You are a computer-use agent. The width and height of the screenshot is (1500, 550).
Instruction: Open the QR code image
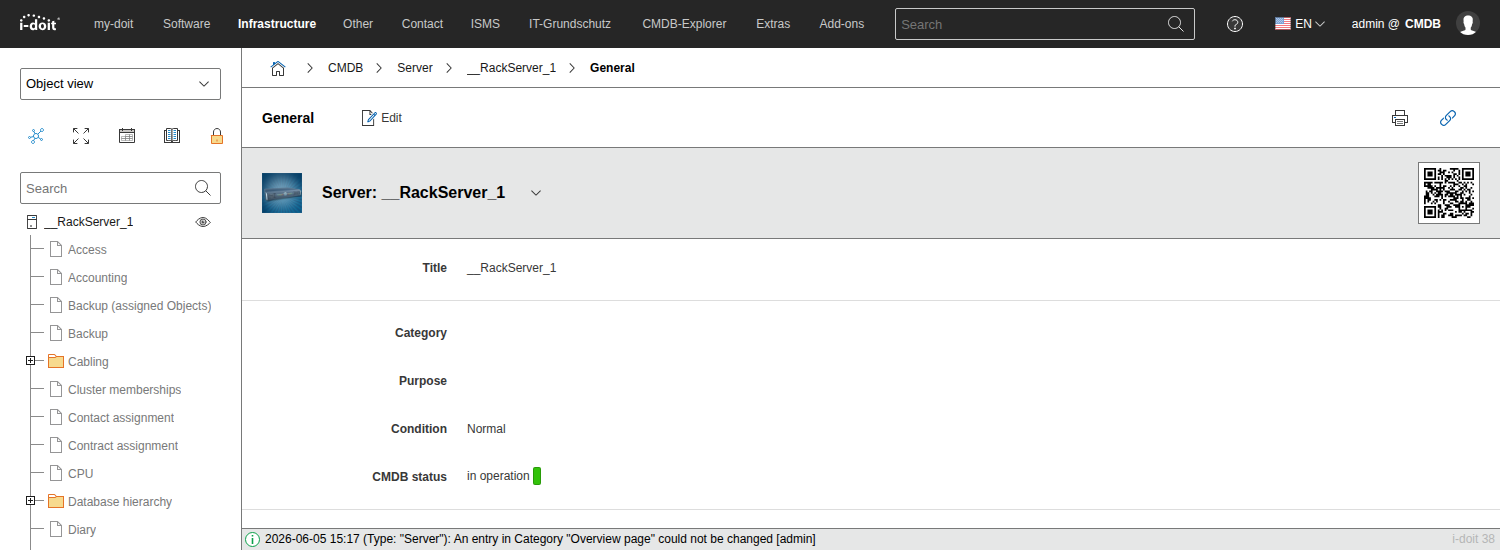coord(1449,193)
